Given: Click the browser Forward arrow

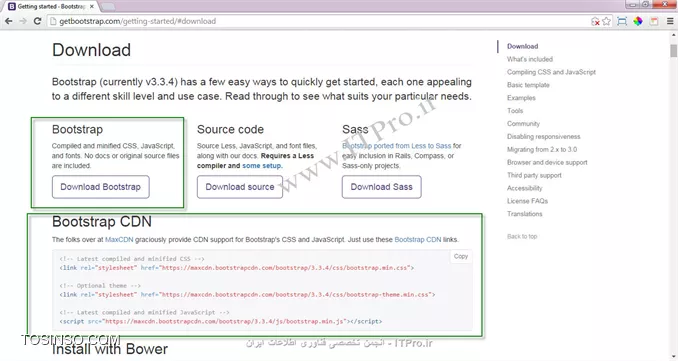Looking at the screenshot, I should (x=23, y=21).
